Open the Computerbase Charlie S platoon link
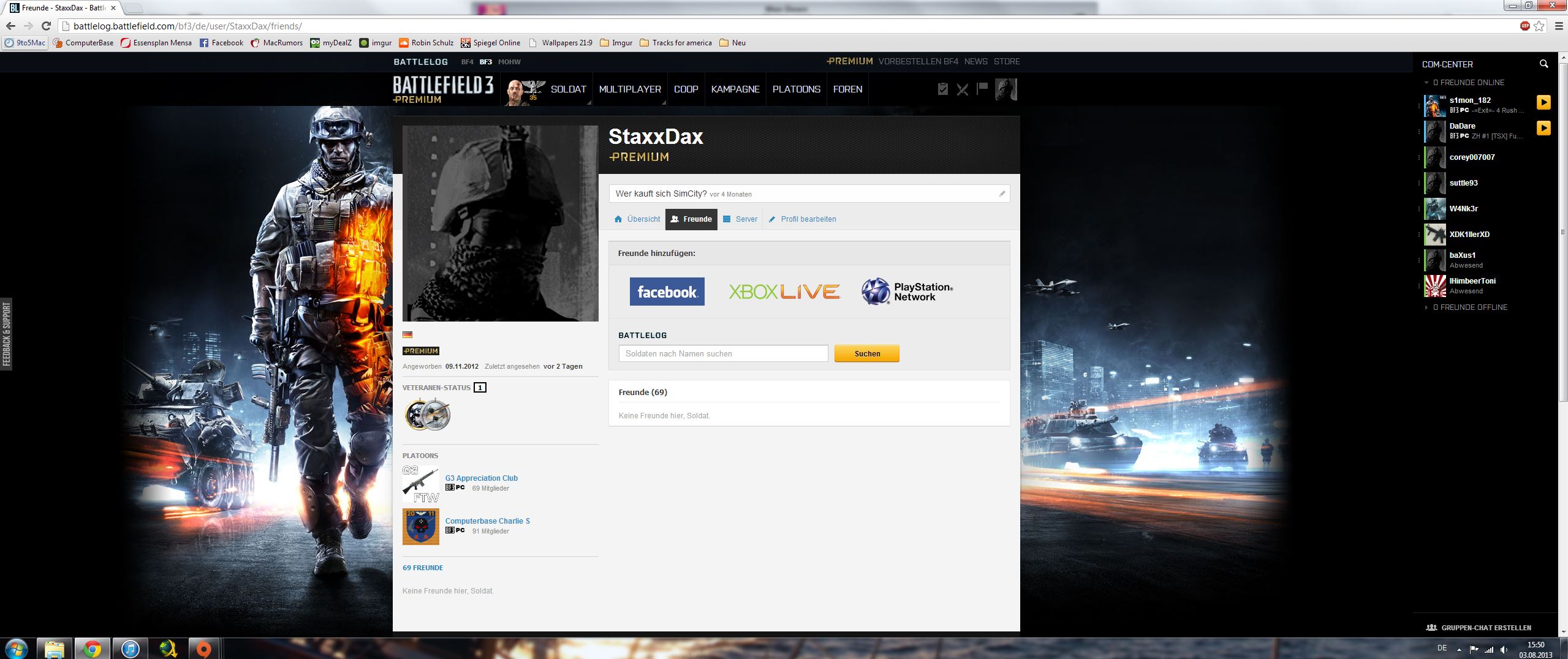This screenshot has width=1568, height=659. (x=488, y=521)
